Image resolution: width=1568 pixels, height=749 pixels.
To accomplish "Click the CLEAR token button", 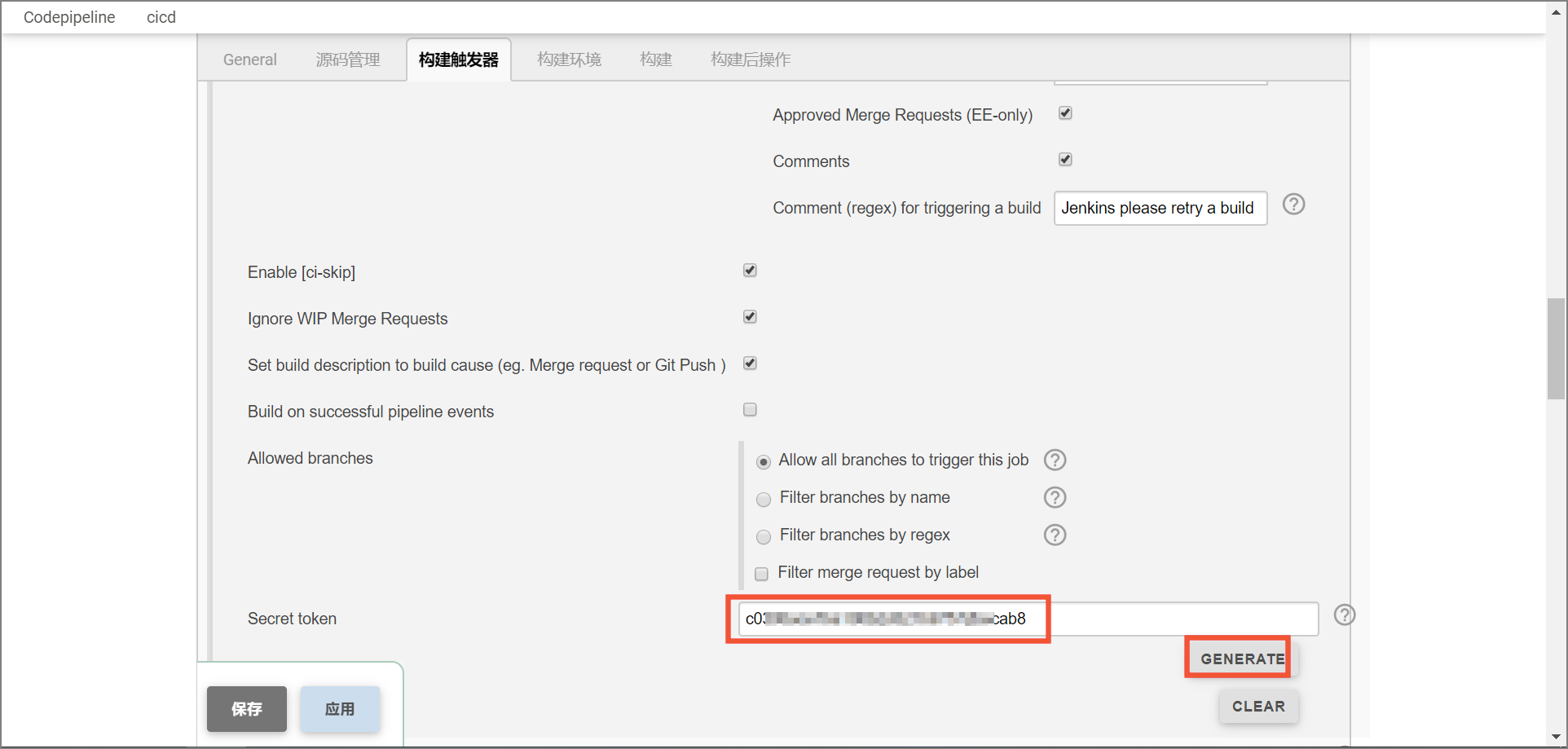I will (1259, 707).
